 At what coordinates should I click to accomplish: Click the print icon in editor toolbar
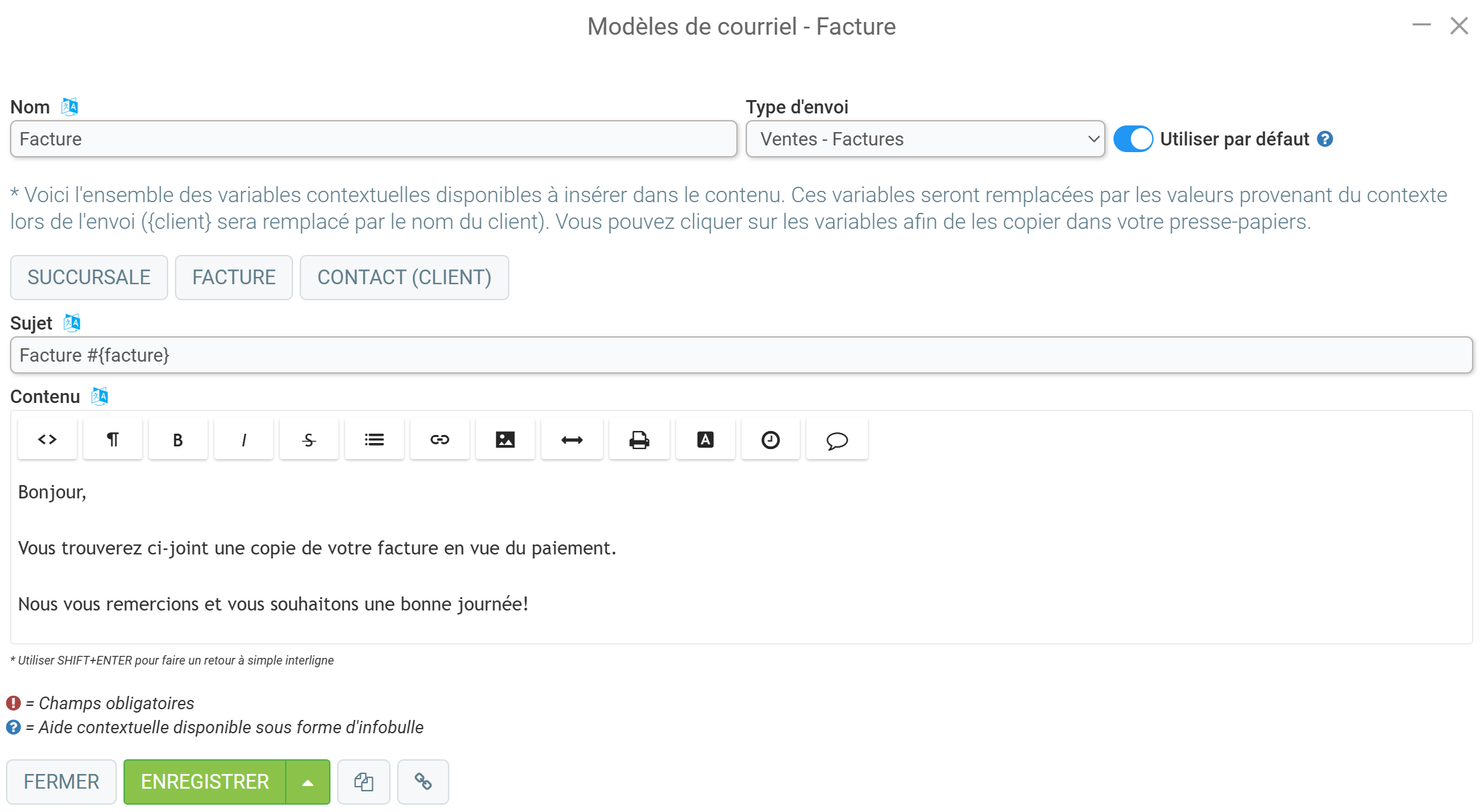tap(640, 439)
